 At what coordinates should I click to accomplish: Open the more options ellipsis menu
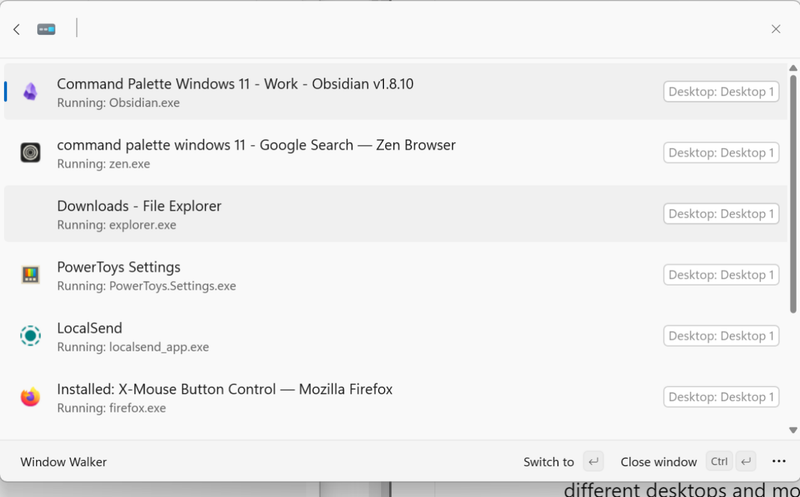click(779, 462)
